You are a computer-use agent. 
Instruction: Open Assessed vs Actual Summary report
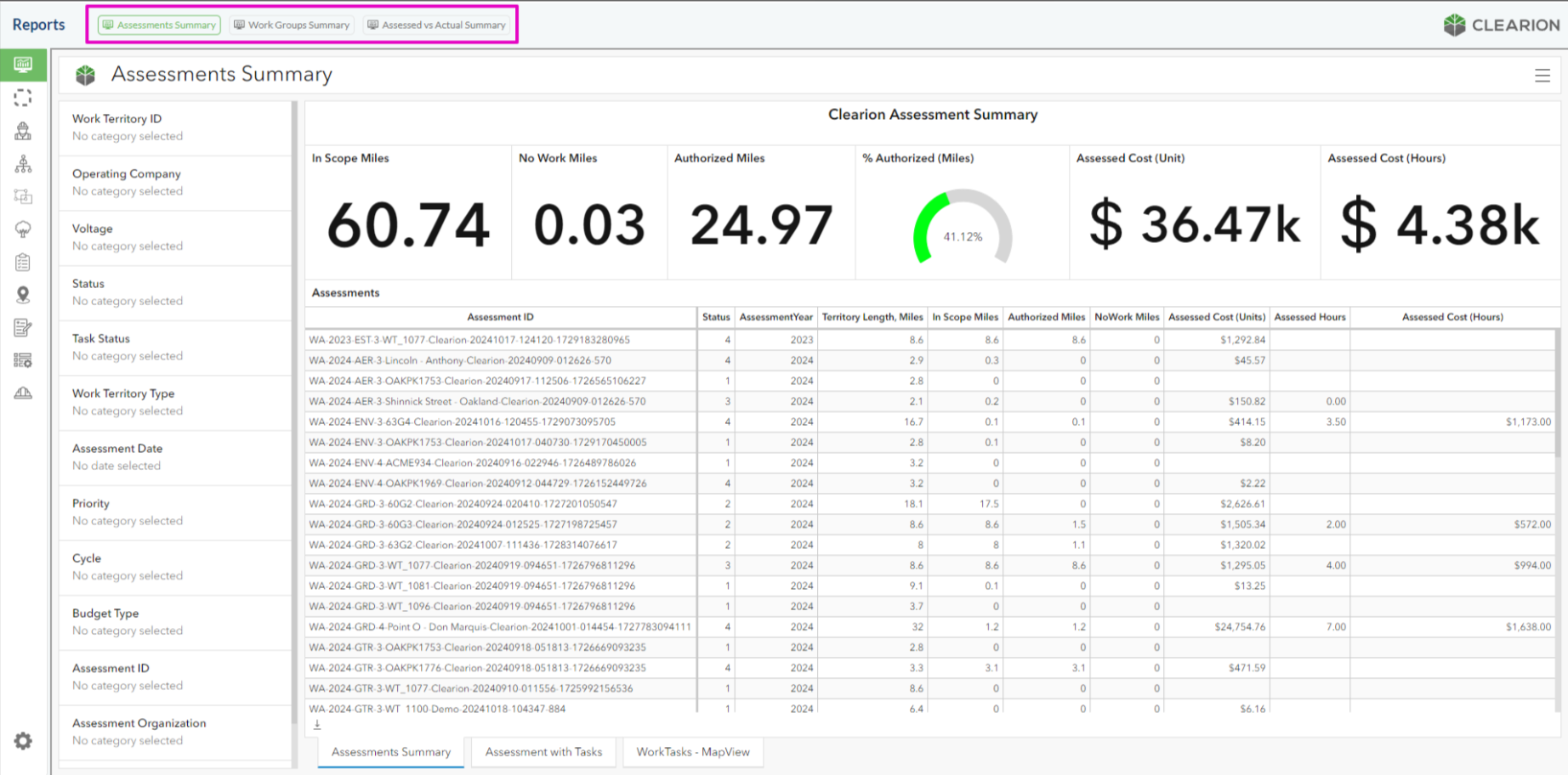click(x=436, y=25)
